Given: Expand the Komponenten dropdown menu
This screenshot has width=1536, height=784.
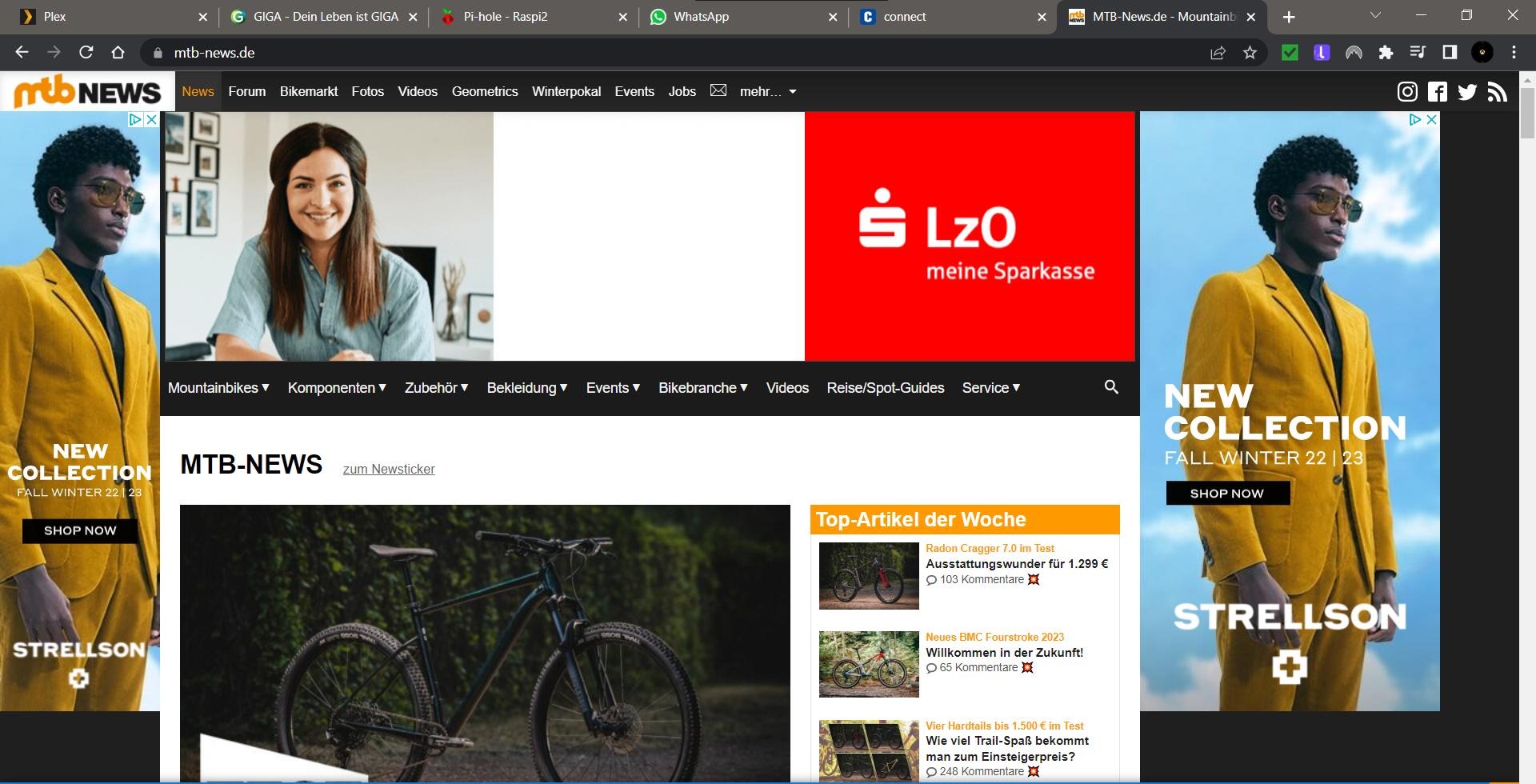Looking at the screenshot, I should [x=336, y=388].
